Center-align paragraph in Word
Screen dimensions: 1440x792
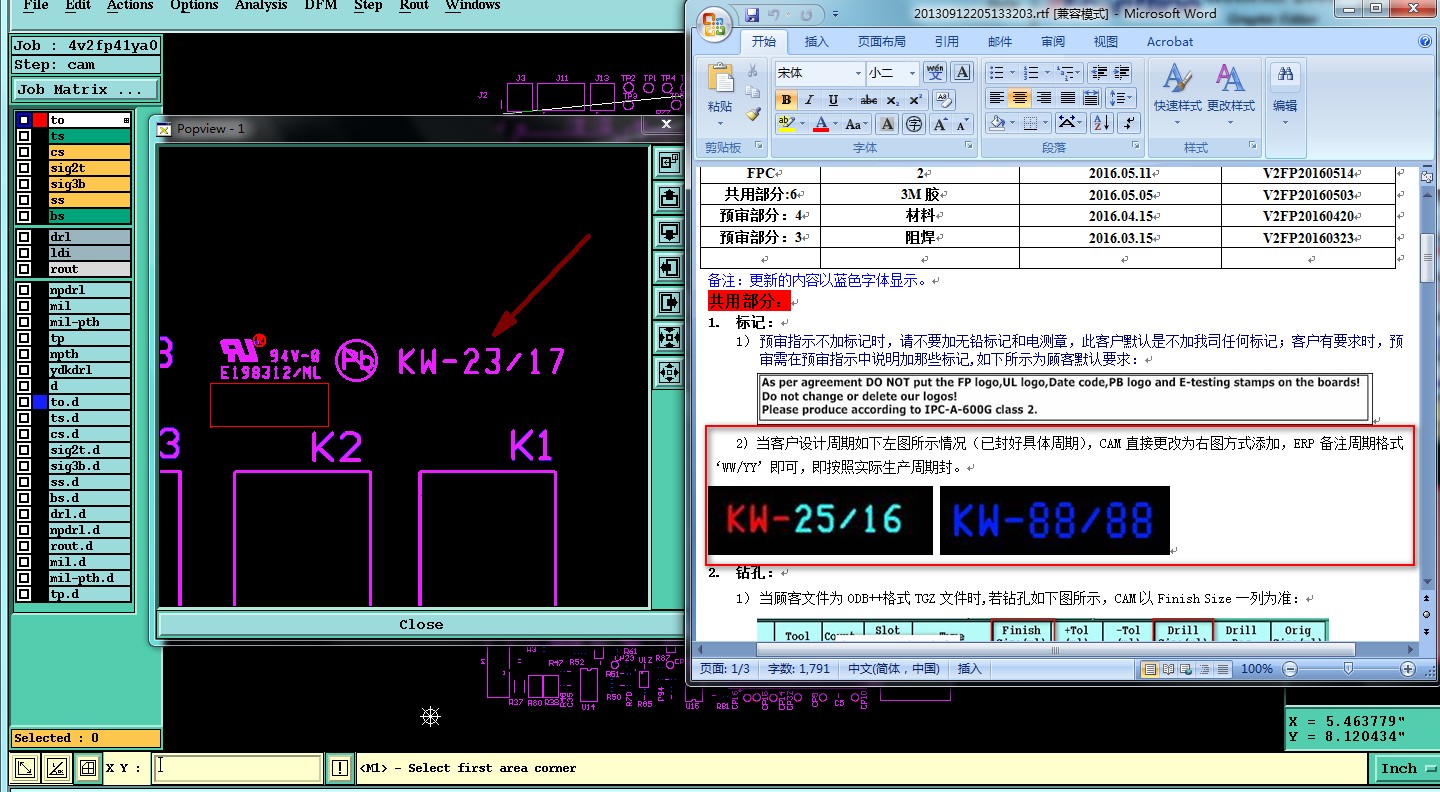[x=1019, y=98]
